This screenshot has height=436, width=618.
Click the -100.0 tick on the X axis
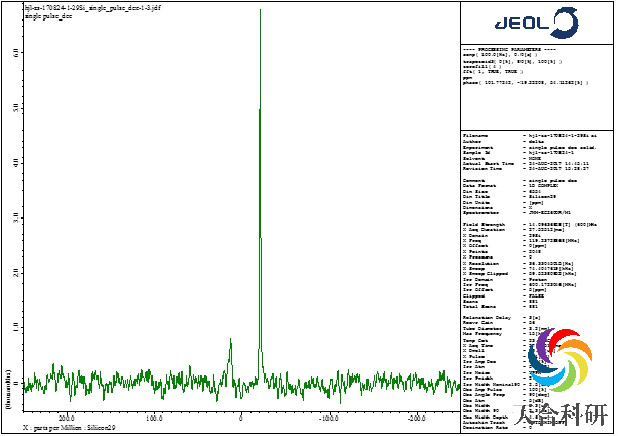click(327, 417)
